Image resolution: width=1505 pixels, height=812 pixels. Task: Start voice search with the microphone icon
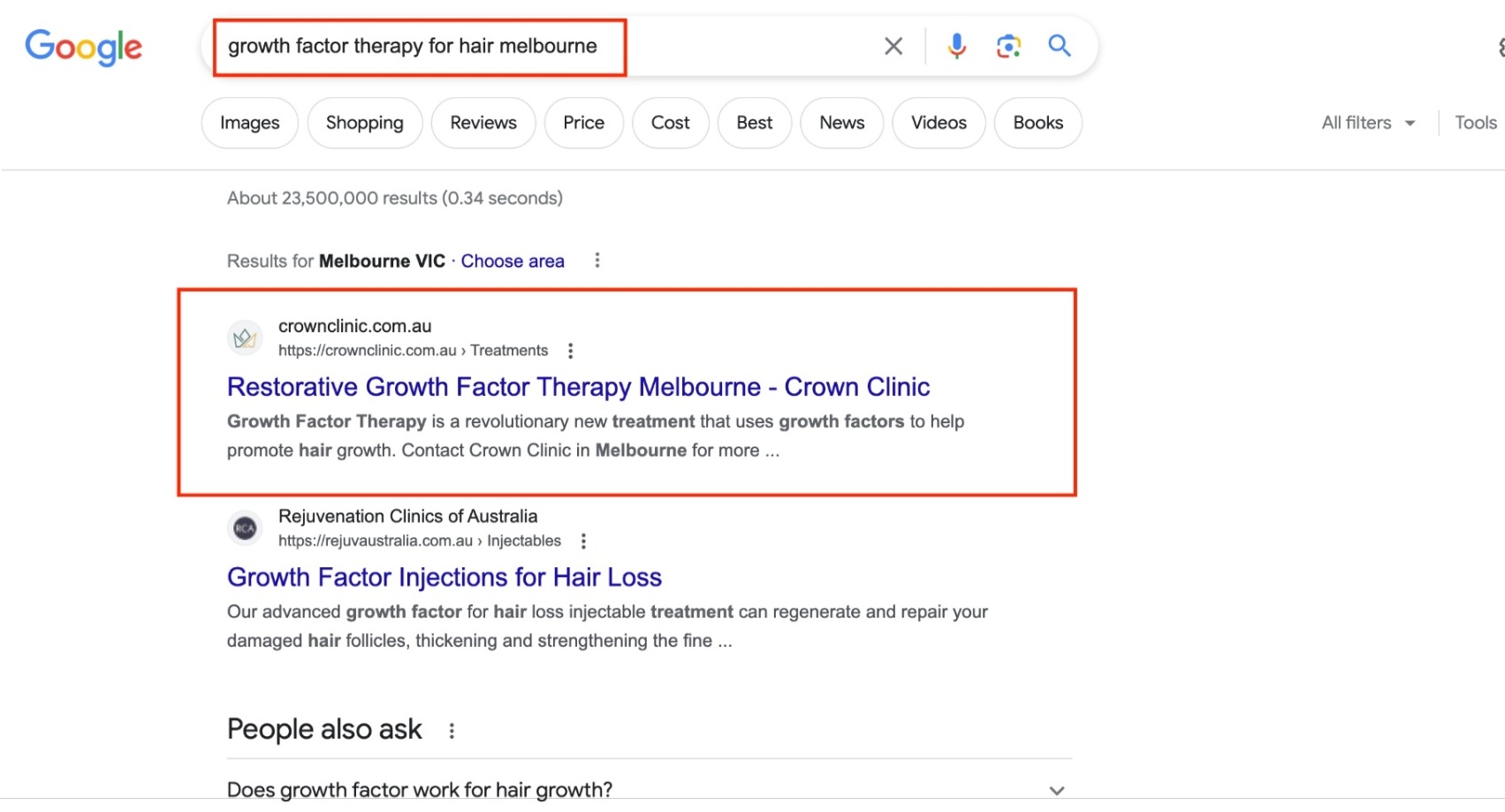pyautogui.click(x=956, y=46)
